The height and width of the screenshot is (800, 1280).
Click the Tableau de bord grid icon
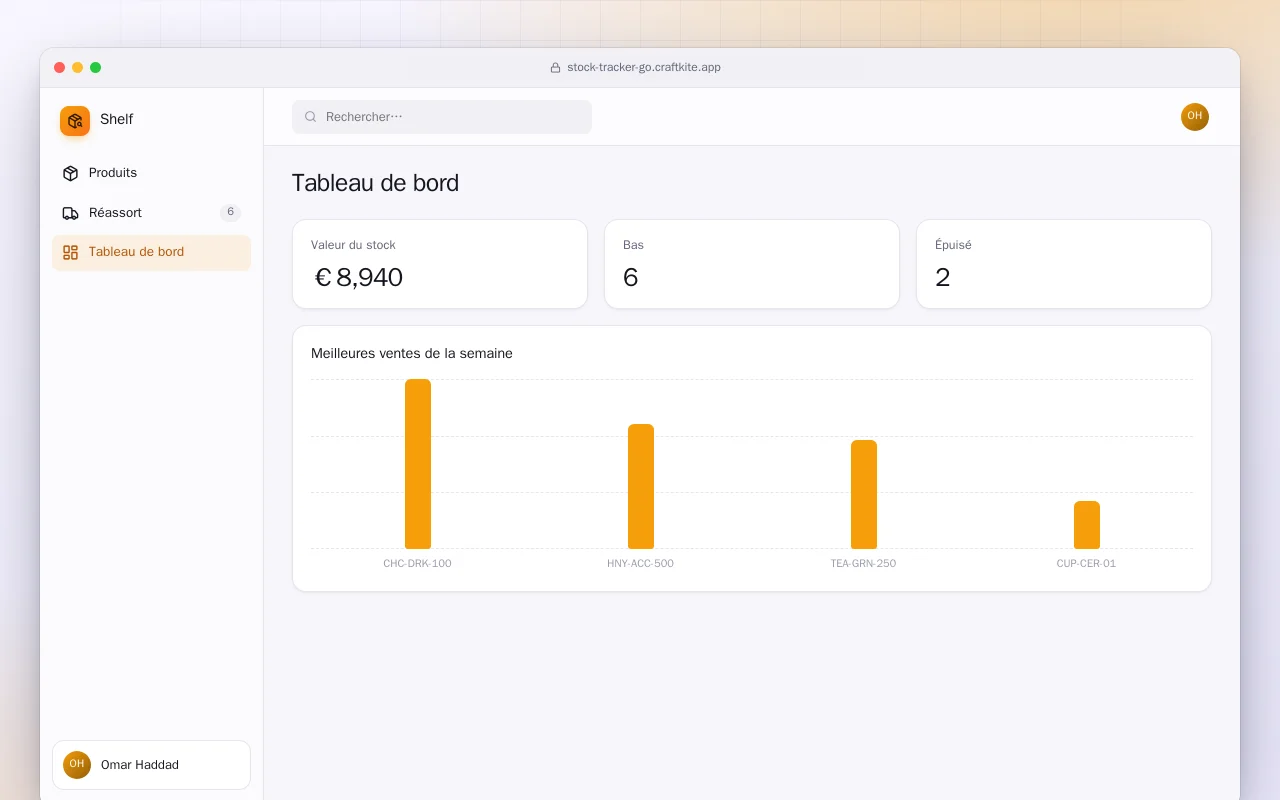[x=70, y=252]
